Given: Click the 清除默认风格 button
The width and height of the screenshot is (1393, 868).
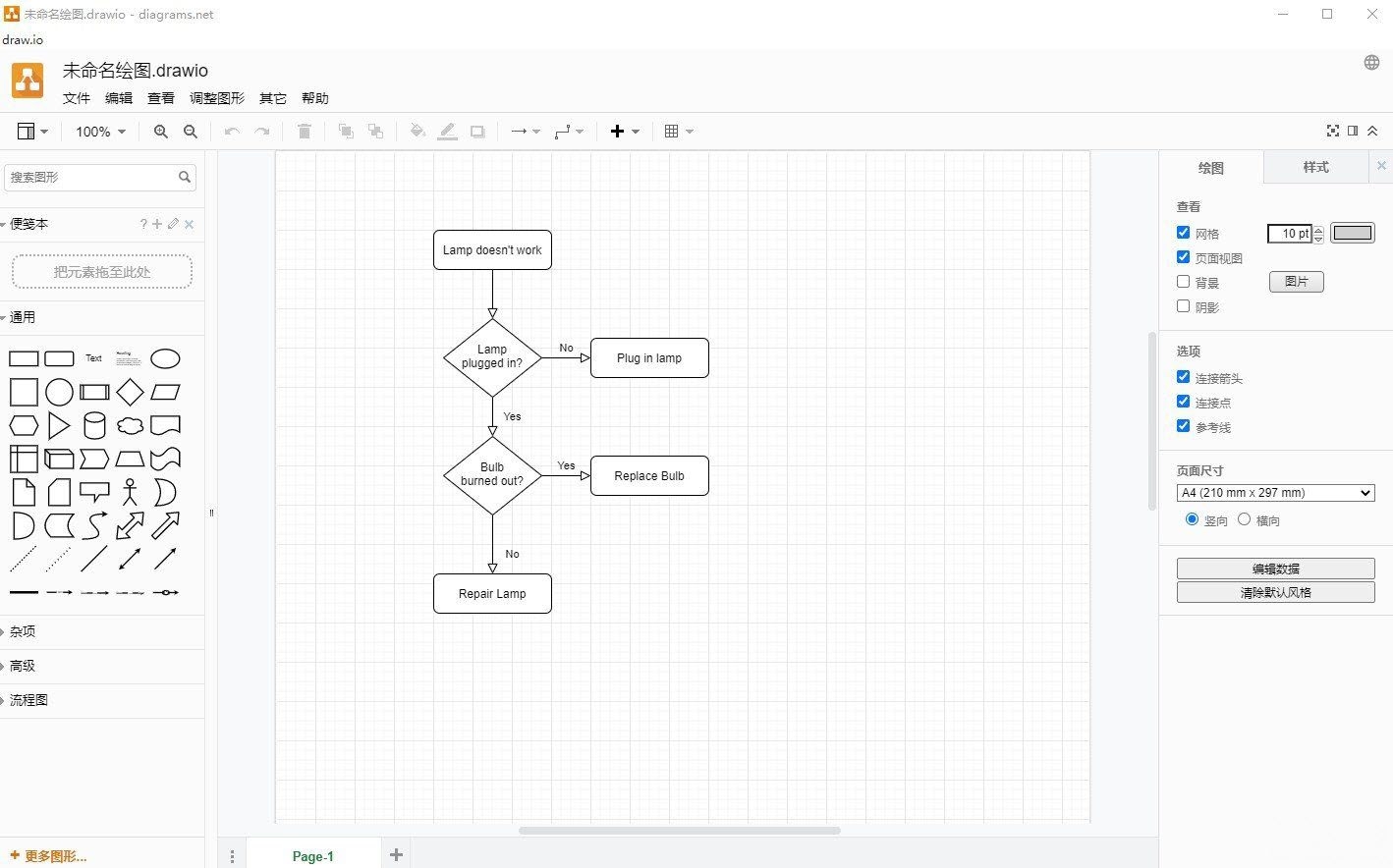Looking at the screenshot, I should 1275,592.
